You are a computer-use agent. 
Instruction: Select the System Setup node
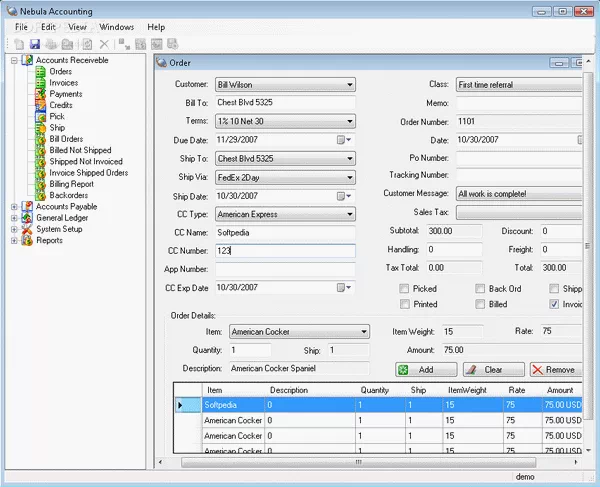pyautogui.click(x=59, y=229)
